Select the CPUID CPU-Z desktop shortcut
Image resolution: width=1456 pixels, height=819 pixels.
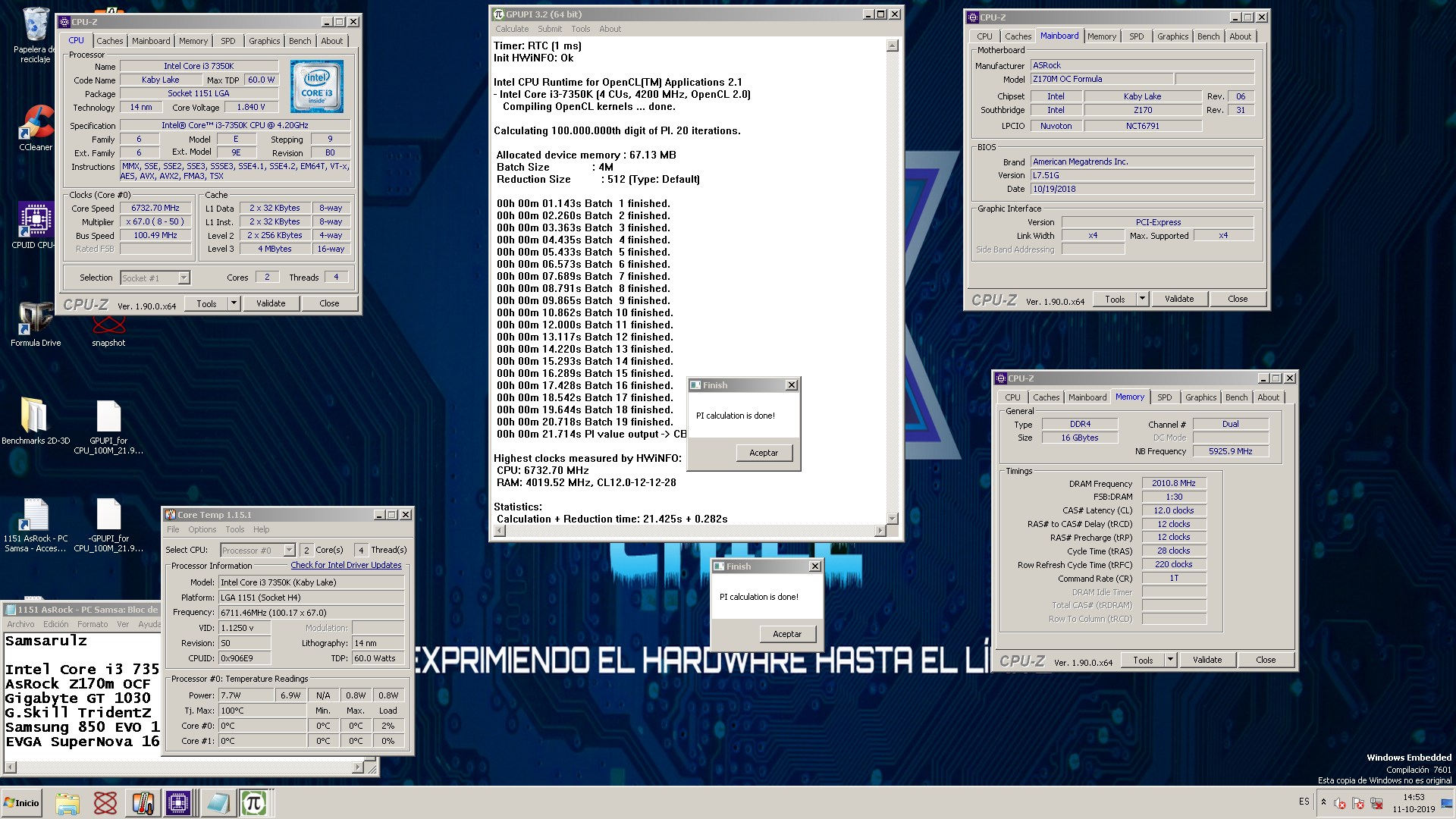[34, 226]
